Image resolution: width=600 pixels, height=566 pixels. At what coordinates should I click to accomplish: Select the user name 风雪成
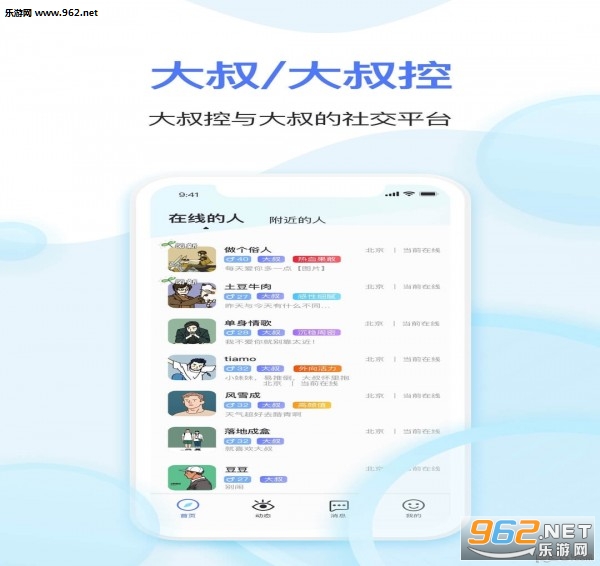pyautogui.click(x=242, y=395)
